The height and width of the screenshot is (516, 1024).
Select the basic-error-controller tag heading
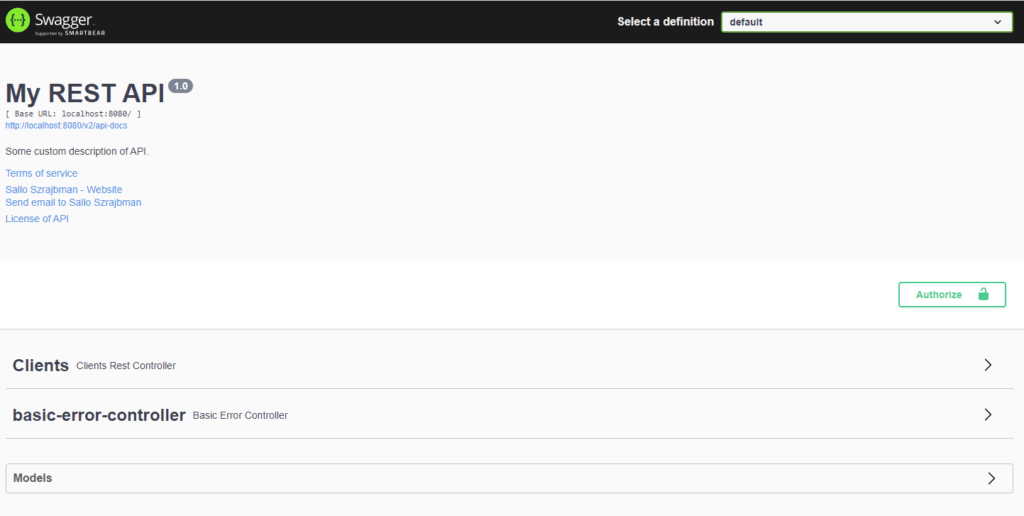point(99,415)
